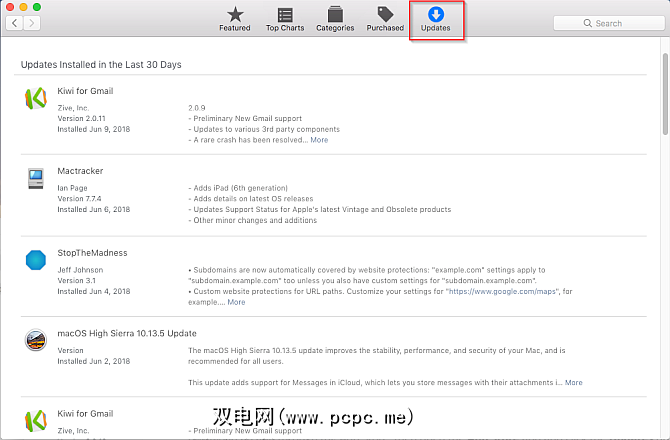The image size is (670, 440).
Task: Click the "StopTheMadness" app title
Action: click(92, 253)
